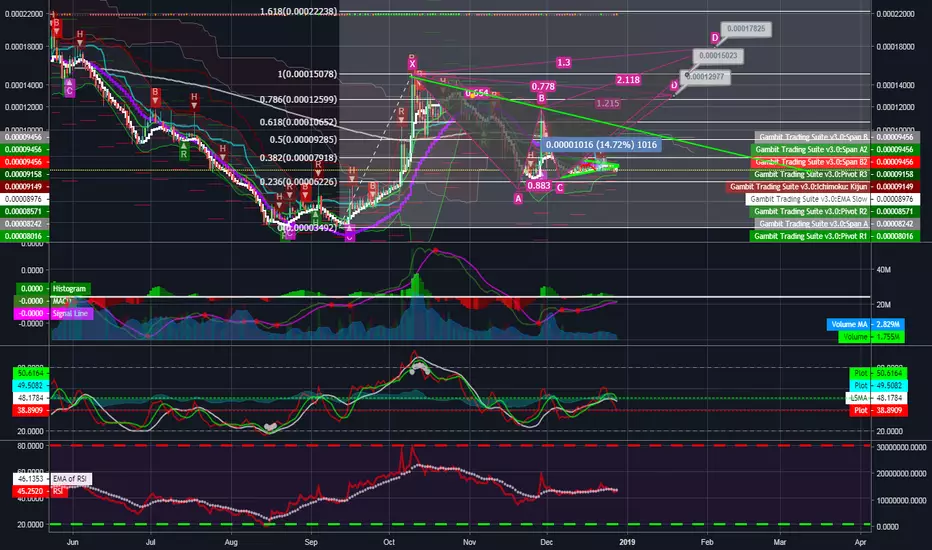Click the 1.215 harmonic ratio label
Image resolution: width=932 pixels, height=550 pixels.
(607, 103)
